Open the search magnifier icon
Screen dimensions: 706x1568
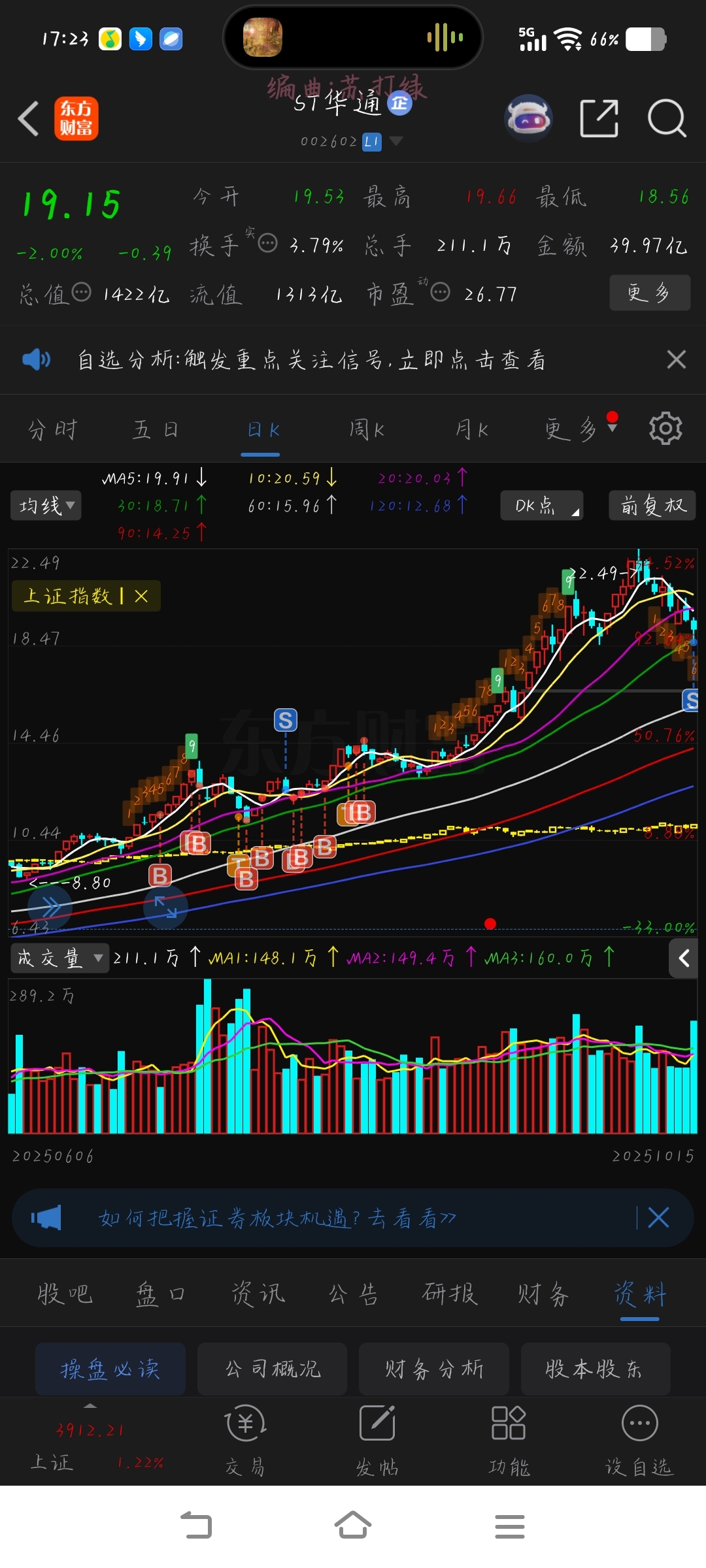tap(667, 118)
